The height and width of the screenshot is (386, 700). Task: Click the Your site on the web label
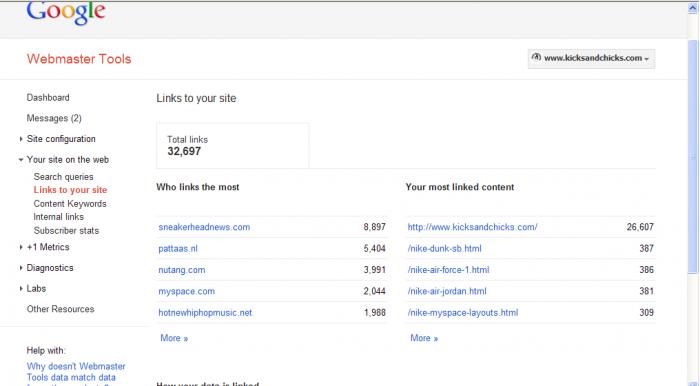coord(68,159)
